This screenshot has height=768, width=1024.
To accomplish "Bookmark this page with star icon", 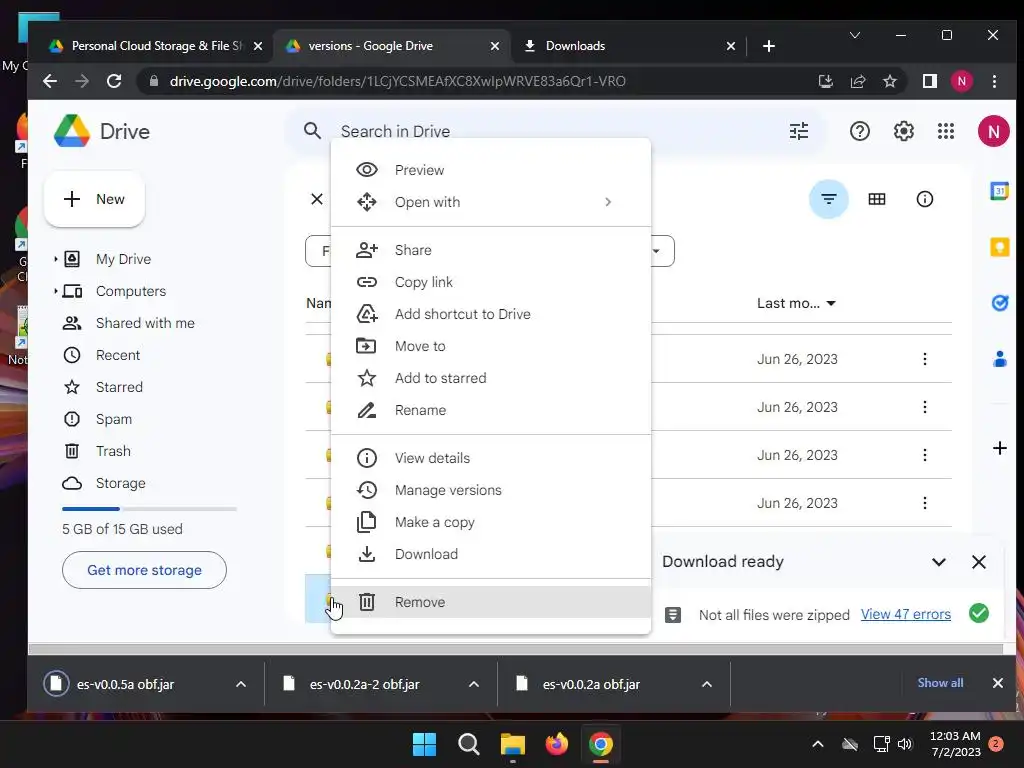I will [x=889, y=81].
